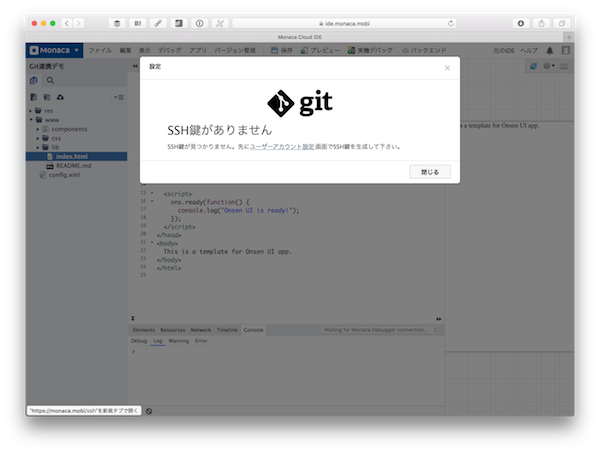This screenshot has height=453, width=600.
Task: Select README.md in the file tree
Action: pyautogui.click(x=73, y=166)
